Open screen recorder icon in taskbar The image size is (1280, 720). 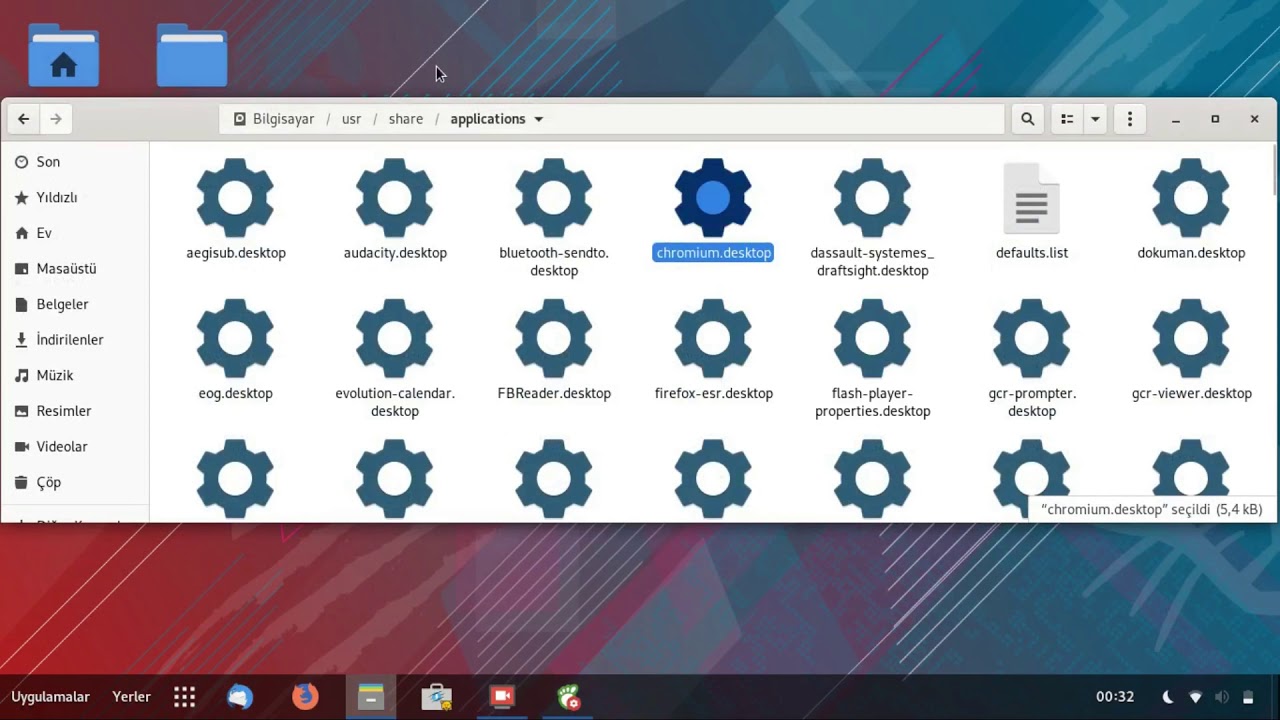(x=502, y=697)
